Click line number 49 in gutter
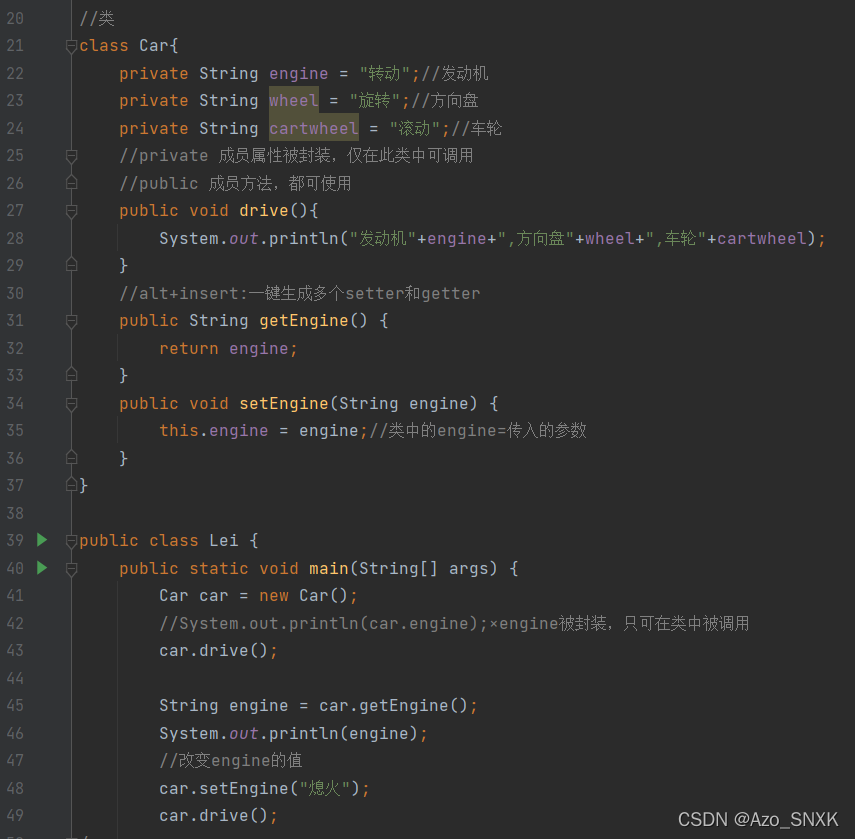Screen dimensions: 855x839 click(x=15, y=816)
